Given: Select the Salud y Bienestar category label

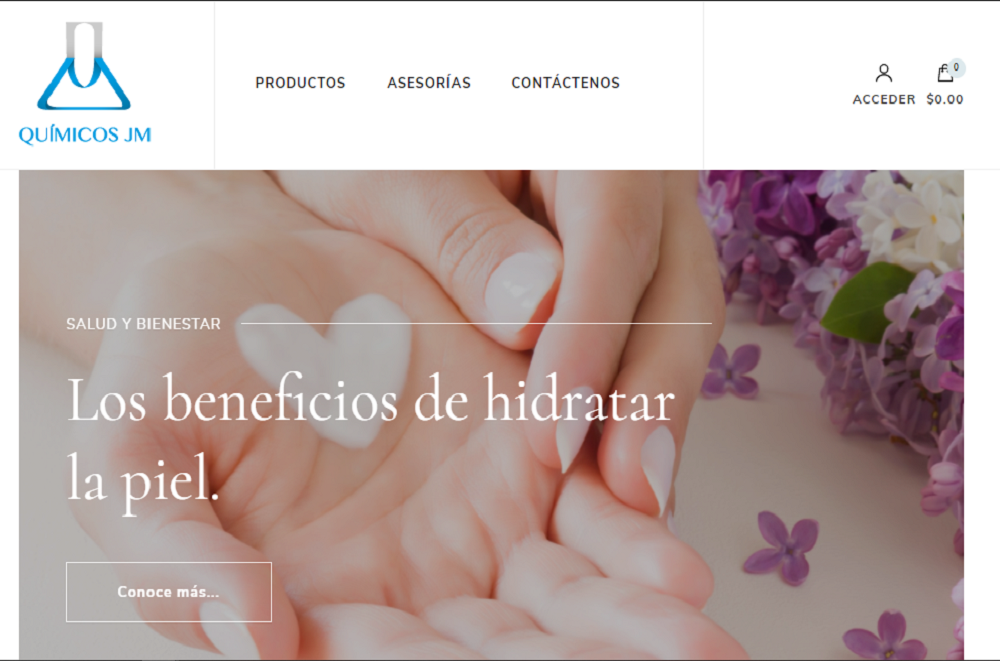Looking at the screenshot, I should coord(143,323).
